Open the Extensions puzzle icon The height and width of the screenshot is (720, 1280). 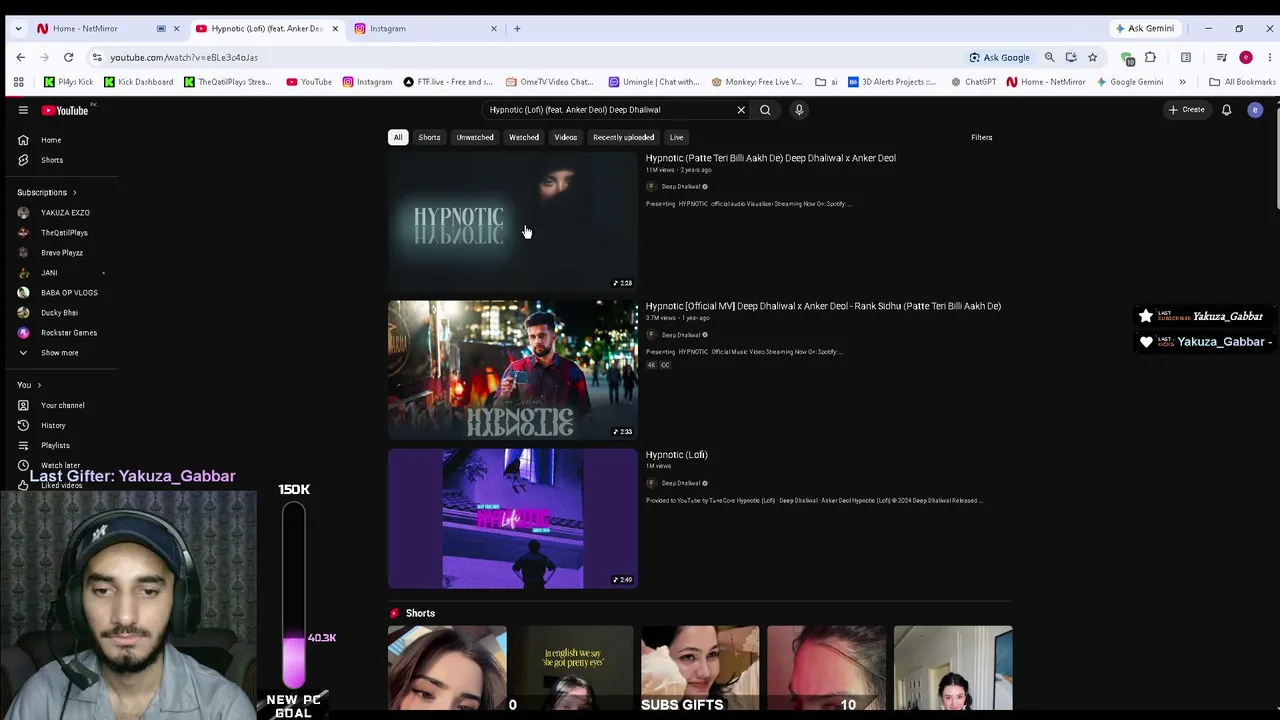click(x=1150, y=57)
